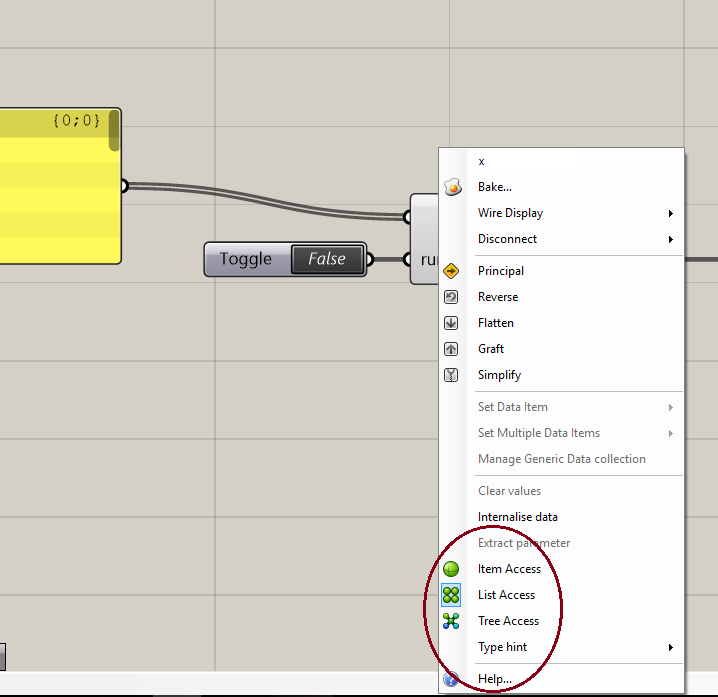Expand the Disconnect submenu arrow
The height and width of the screenshot is (697, 718).
(x=671, y=240)
